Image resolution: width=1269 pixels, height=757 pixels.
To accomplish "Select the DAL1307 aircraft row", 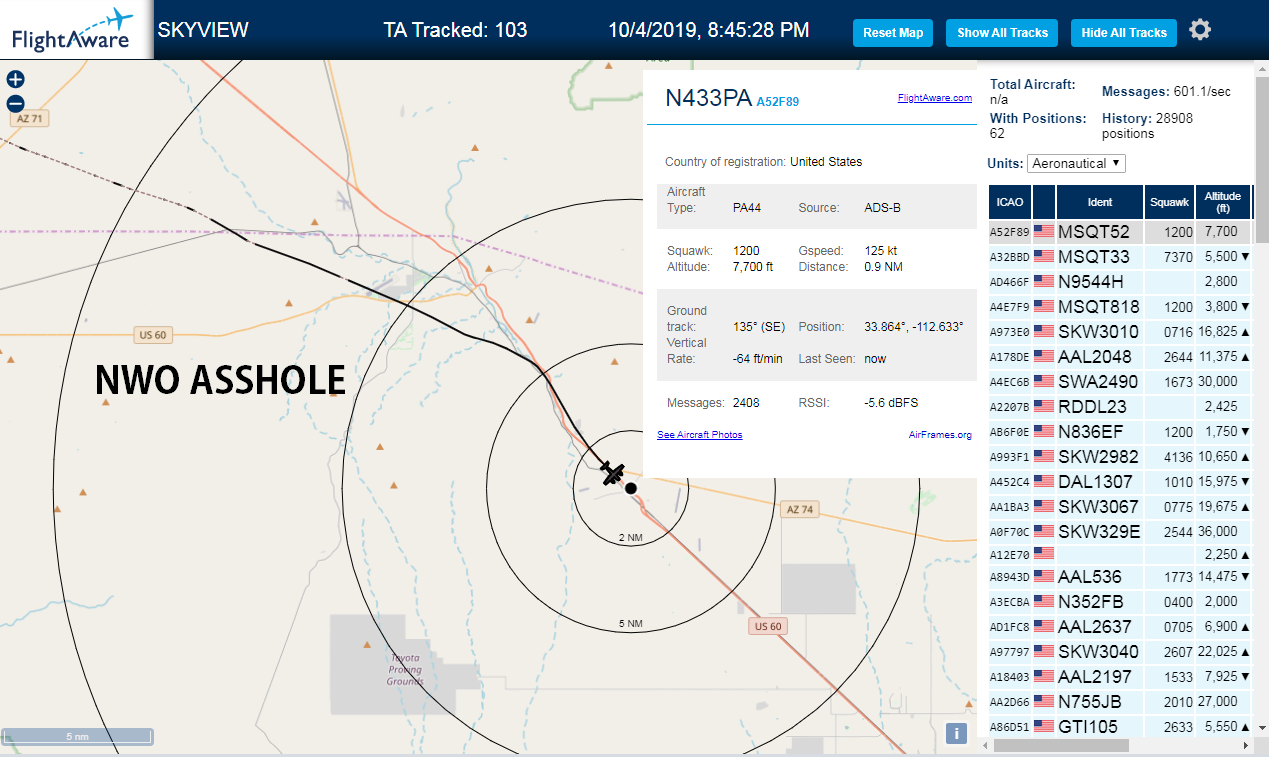I will (1119, 482).
